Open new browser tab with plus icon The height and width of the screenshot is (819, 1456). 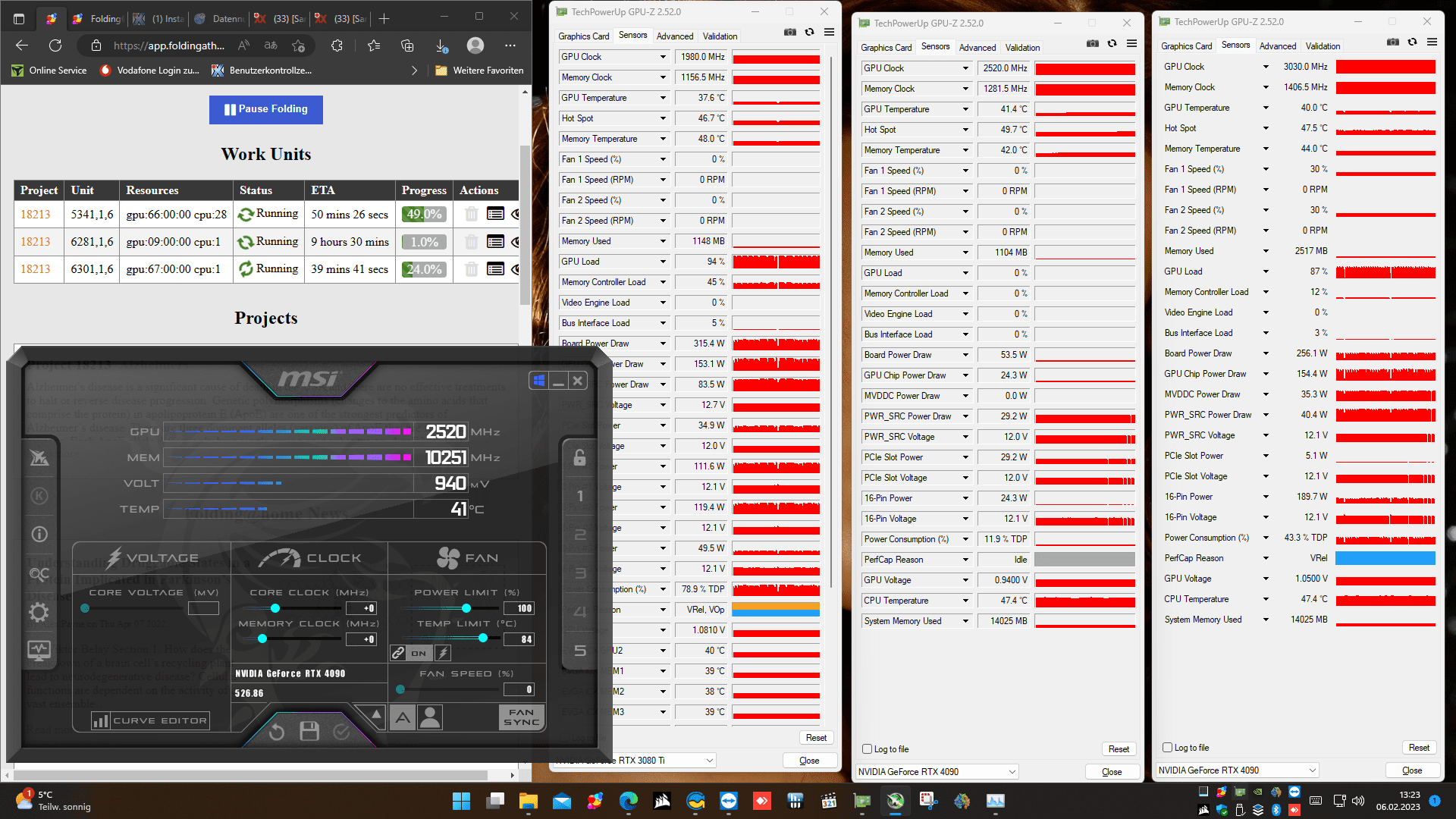[384, 18]
